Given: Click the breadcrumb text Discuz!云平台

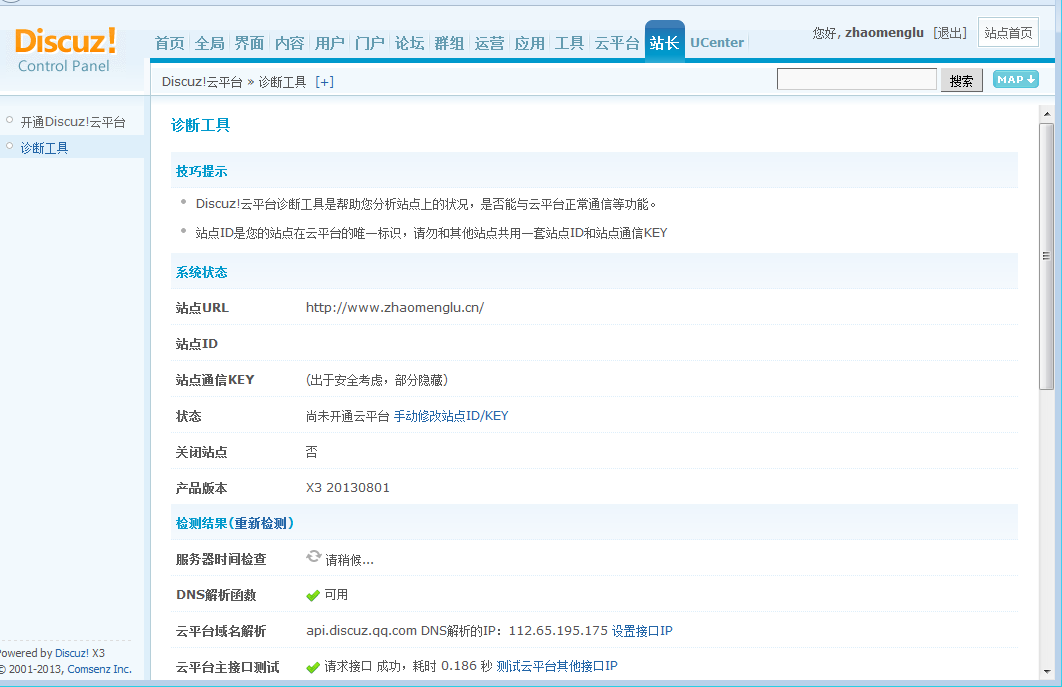Looking at the screenshot, I should click(x=202, y=82).
